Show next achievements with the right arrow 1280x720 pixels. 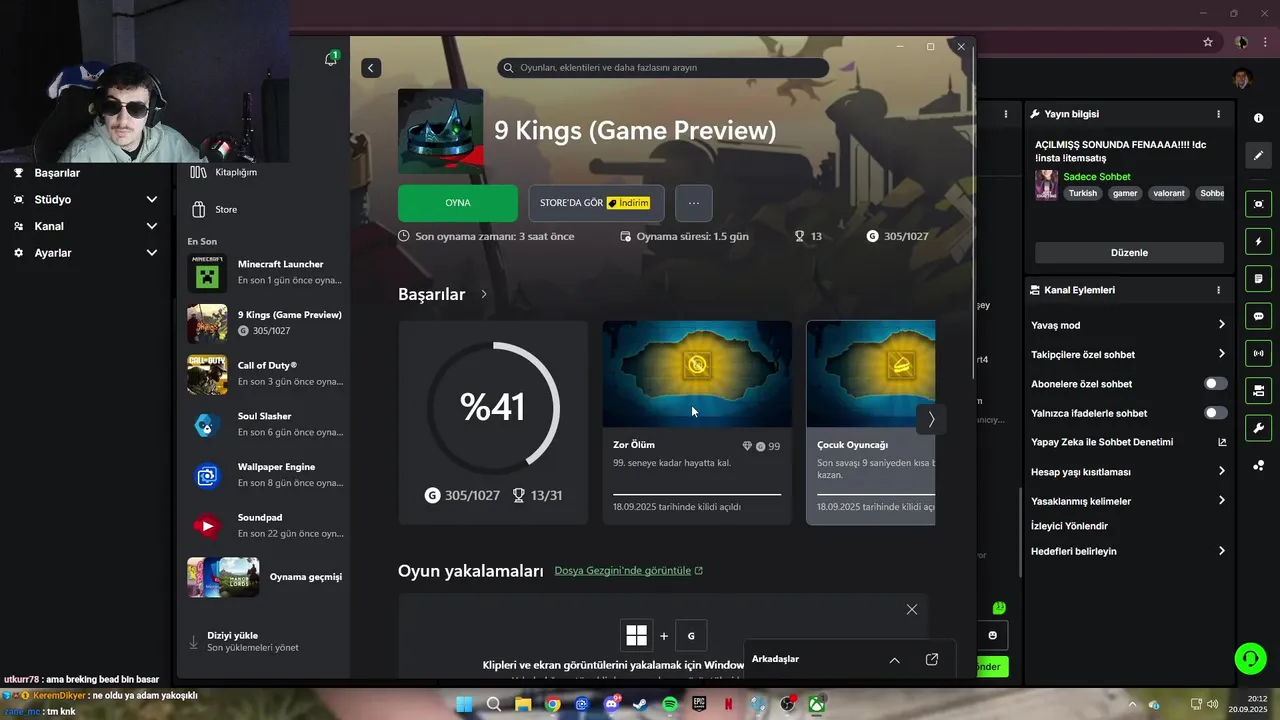point(931,420)
